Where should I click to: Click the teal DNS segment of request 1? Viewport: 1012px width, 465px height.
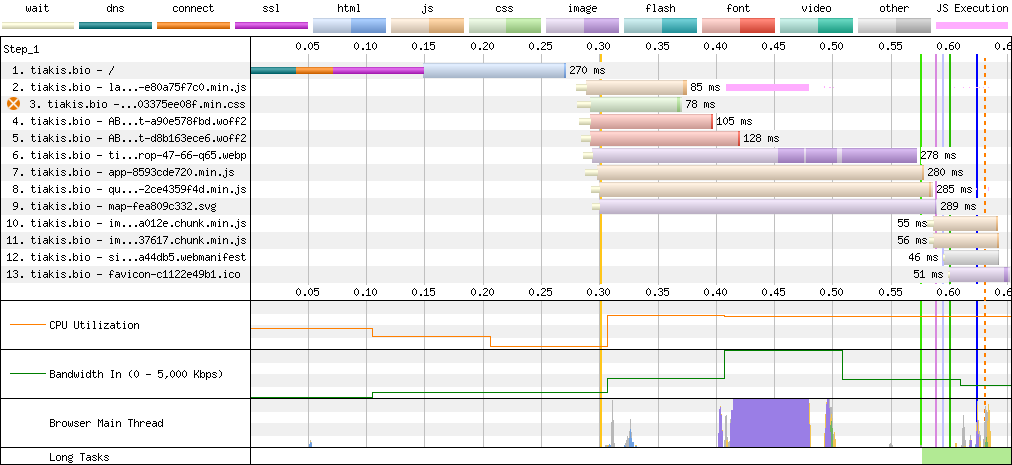click(274, 70)
